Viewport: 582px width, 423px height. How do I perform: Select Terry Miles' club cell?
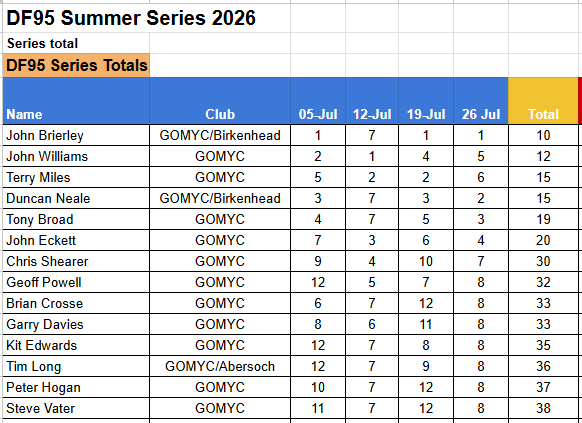(x=220, y=177)
